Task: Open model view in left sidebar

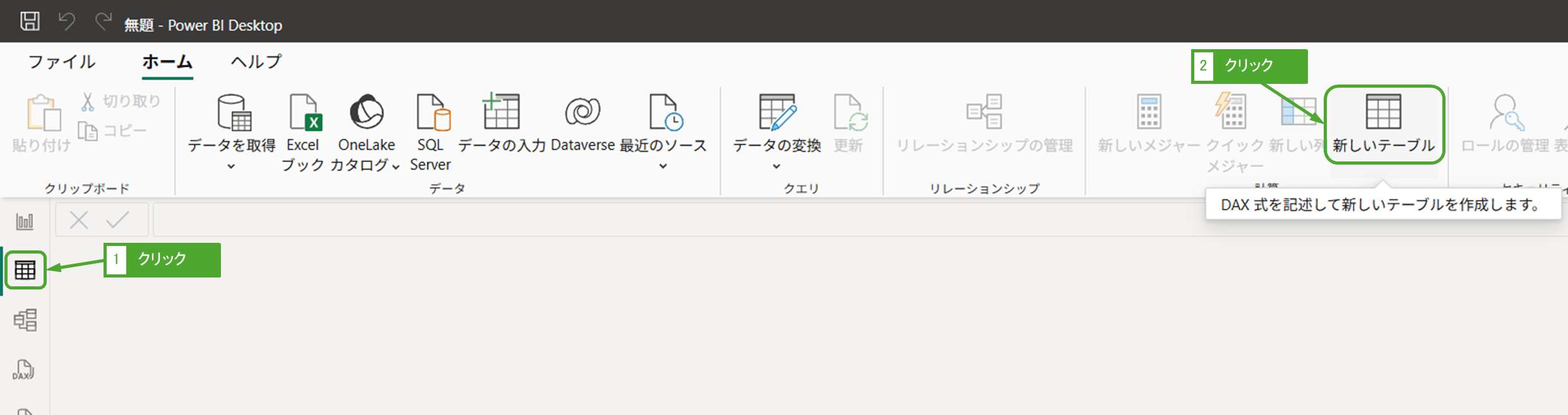Action: pyautogui.click(x=25, y=320)
